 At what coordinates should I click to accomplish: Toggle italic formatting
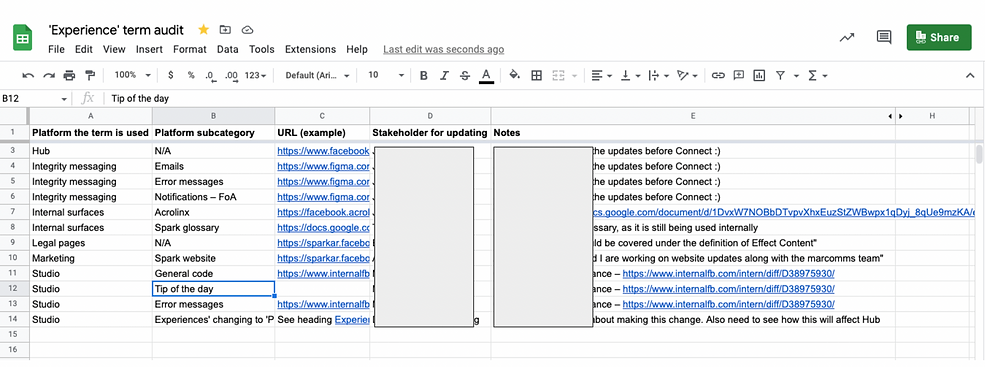444,75
